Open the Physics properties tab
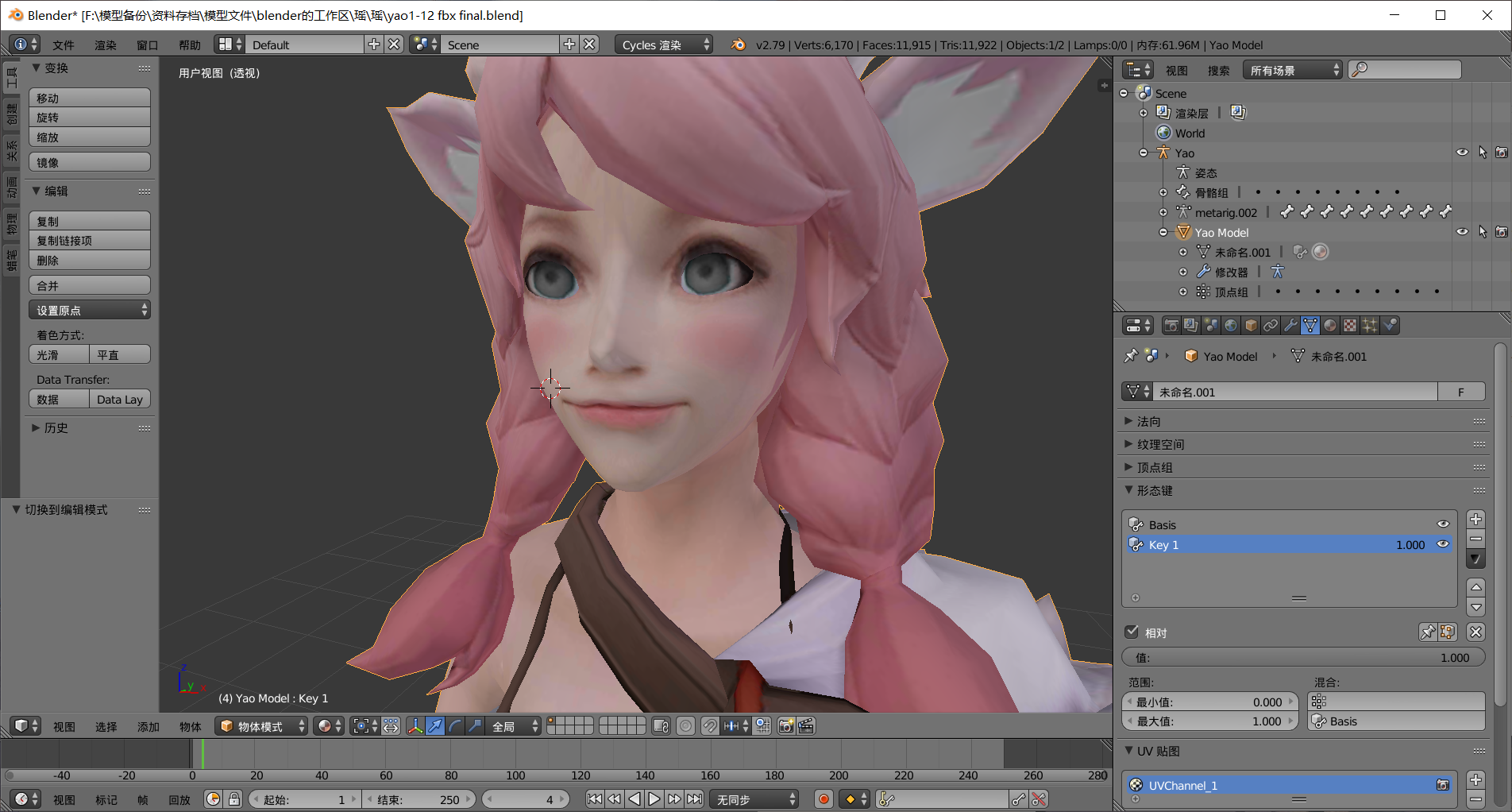 tap(1390, 325)
